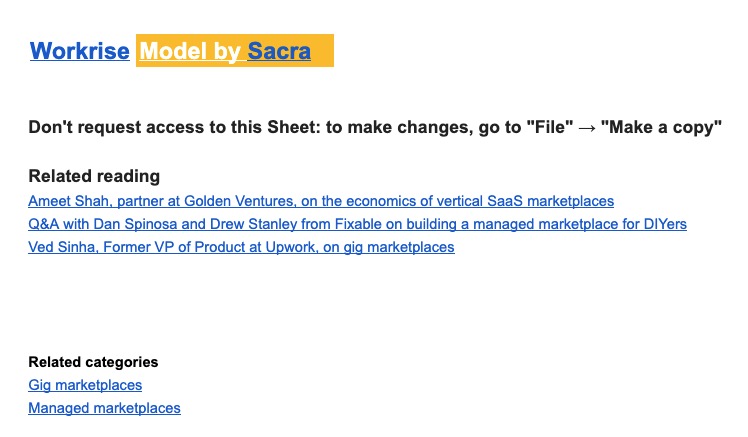Open Ameet Shah Golden Ventures article link
Image resolution: width=748 pixels, height=437 pixels.
pos(321,201)
